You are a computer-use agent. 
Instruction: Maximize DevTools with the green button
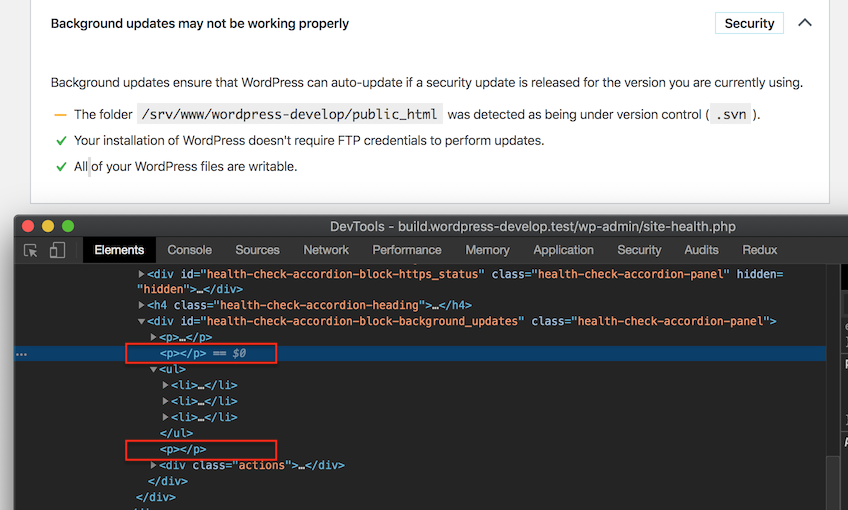tap(68, 226)
